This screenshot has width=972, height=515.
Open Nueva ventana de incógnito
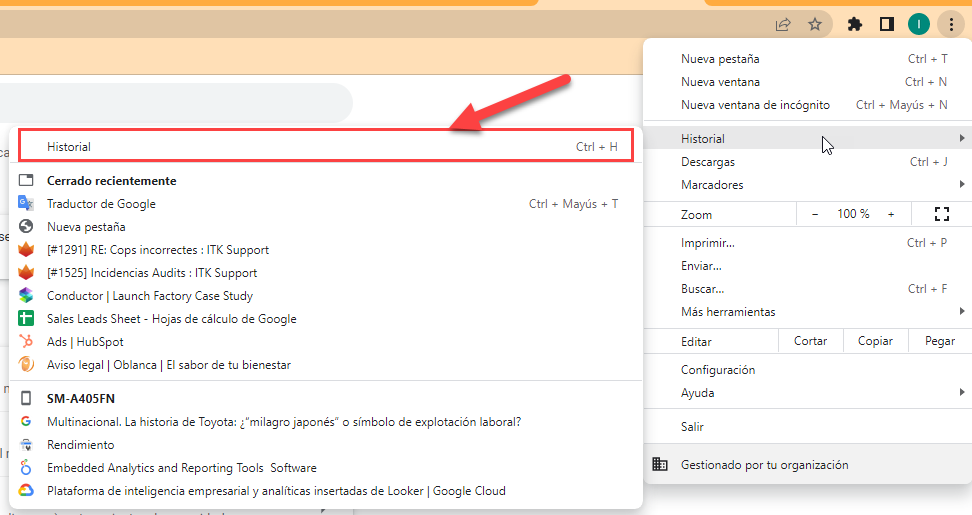808,104
